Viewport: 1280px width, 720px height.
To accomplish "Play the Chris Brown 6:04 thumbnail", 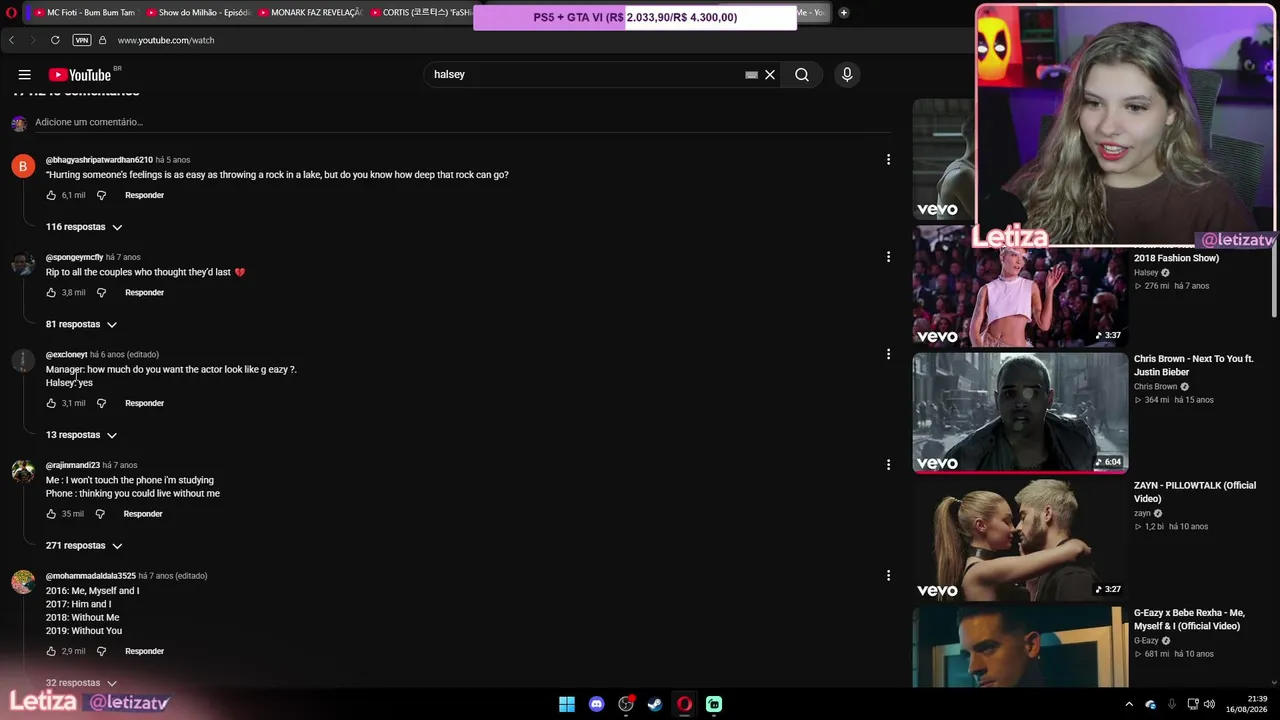I will pos(1020,413).
